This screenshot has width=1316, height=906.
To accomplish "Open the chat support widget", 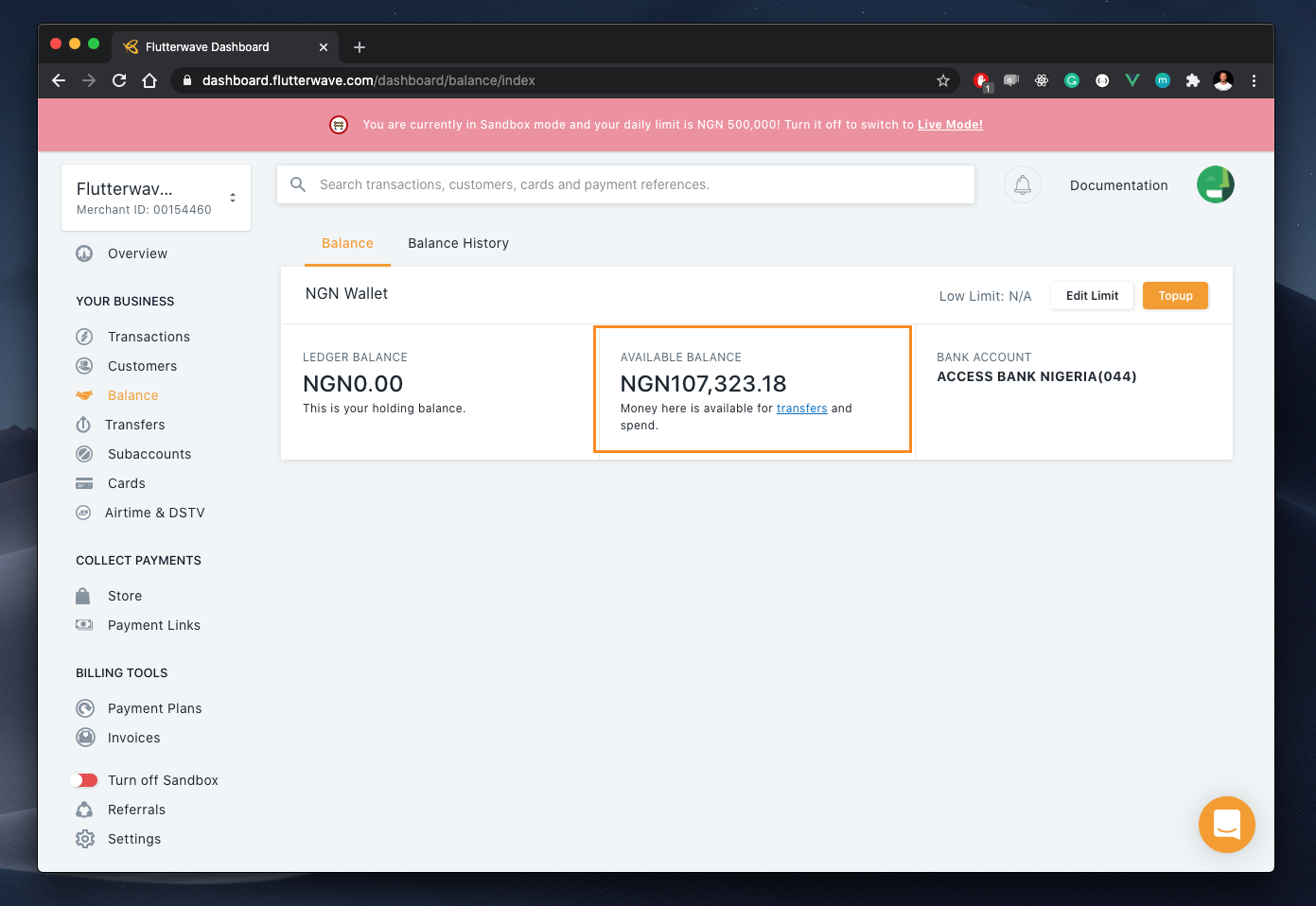I will click(x=1227, y=825).
